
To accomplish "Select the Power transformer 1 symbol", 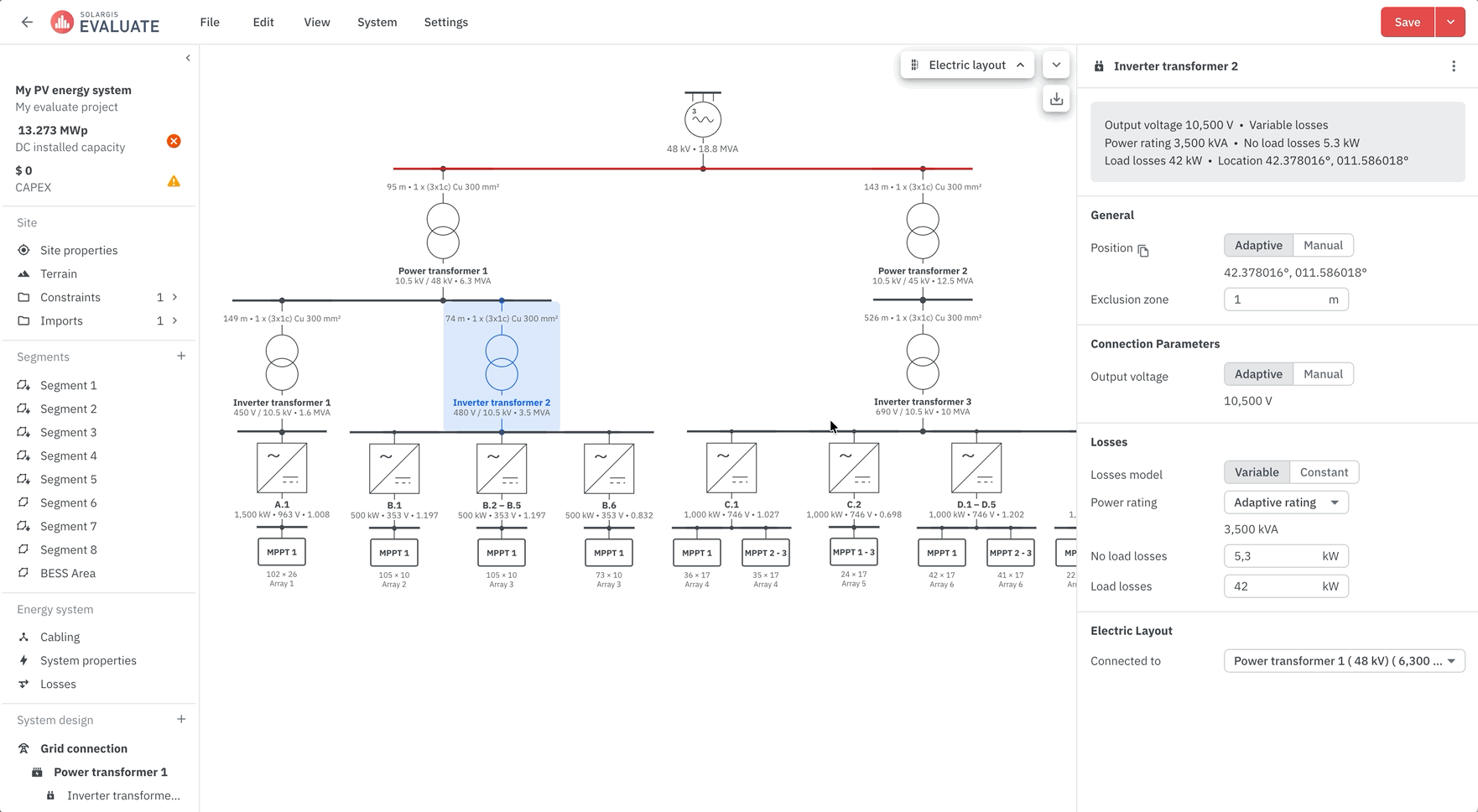I will [x=443, y=232].
